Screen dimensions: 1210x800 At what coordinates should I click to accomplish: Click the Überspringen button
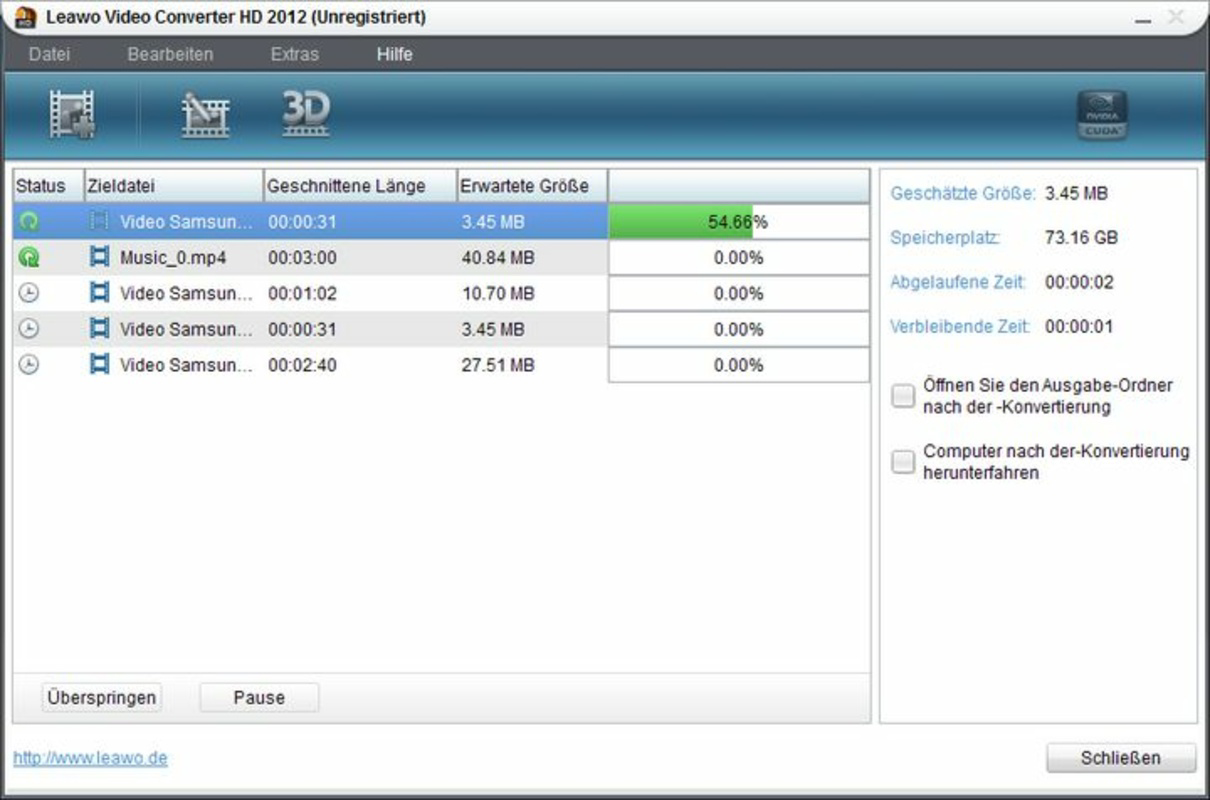point(101,697)
